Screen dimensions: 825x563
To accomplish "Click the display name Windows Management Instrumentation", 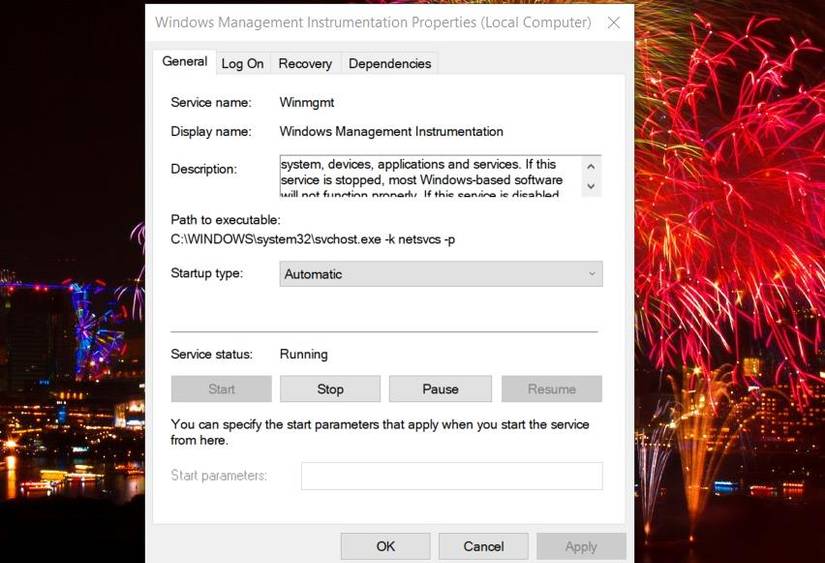I will [x=391, y=132].
